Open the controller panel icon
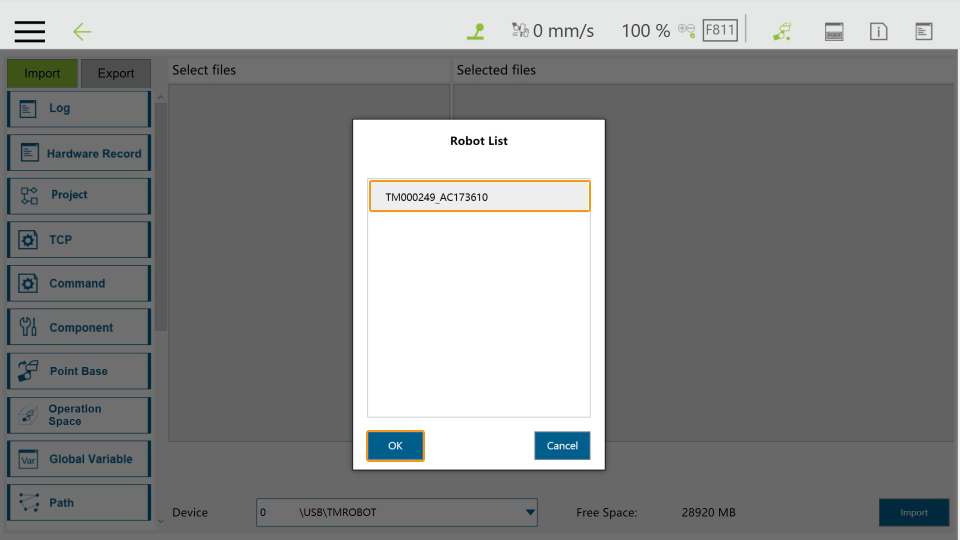 834,31
